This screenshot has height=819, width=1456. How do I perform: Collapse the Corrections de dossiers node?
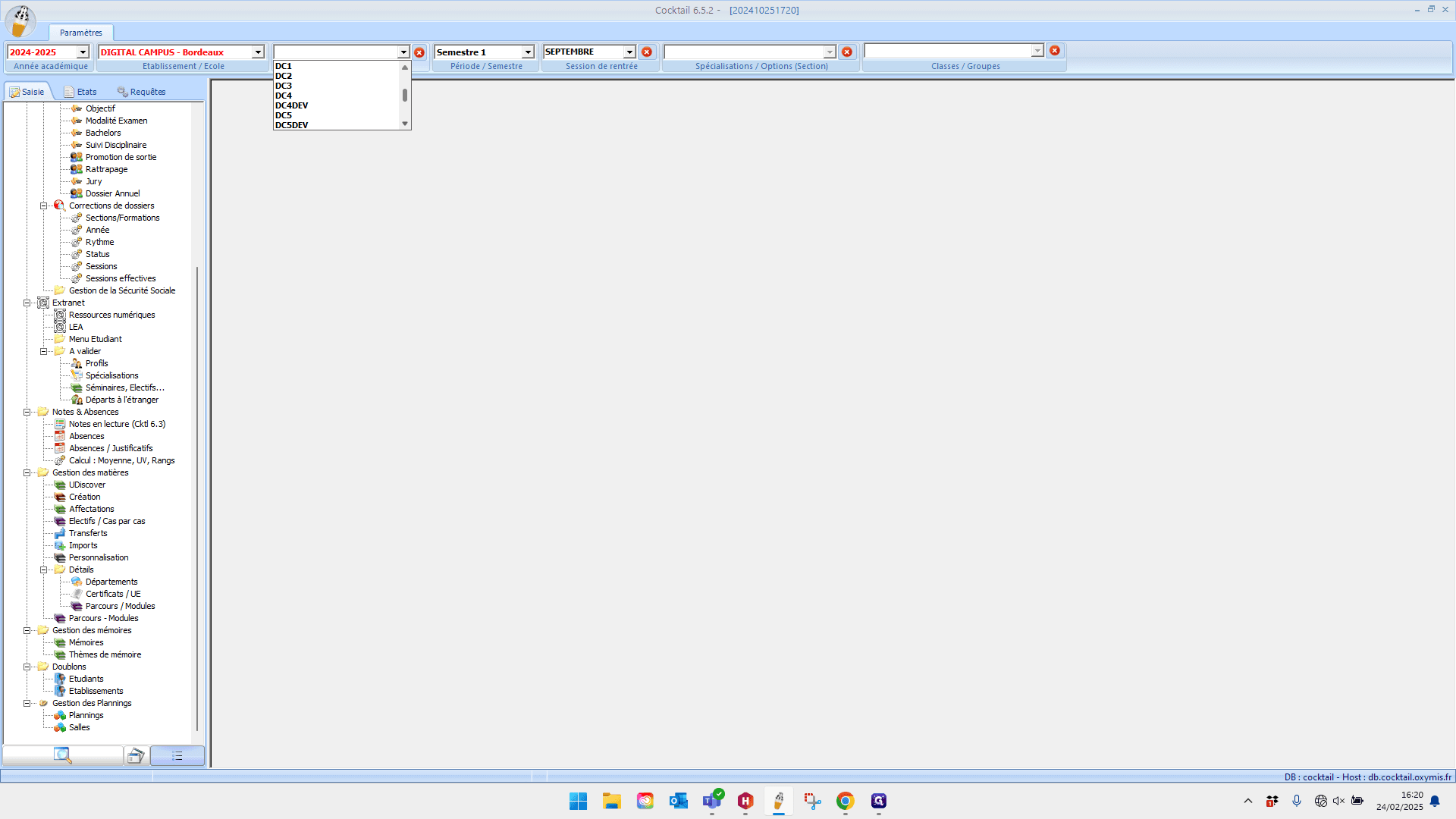pos(43,206)
